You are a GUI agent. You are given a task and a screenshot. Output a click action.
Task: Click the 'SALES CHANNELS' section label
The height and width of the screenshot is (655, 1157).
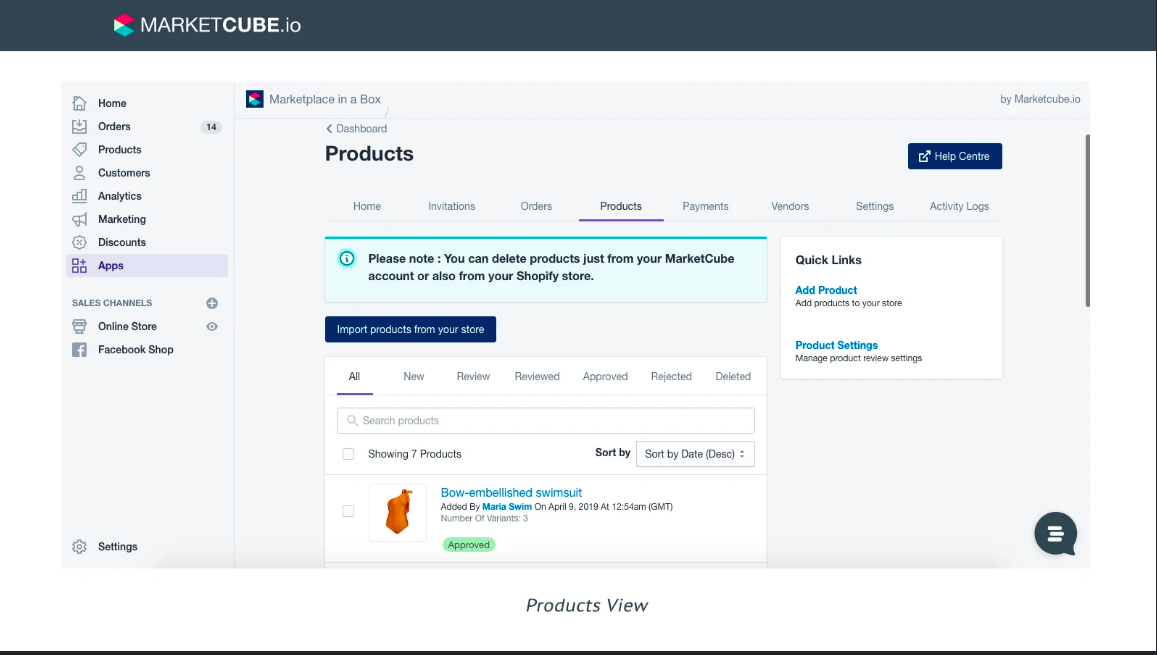point(112,303)
